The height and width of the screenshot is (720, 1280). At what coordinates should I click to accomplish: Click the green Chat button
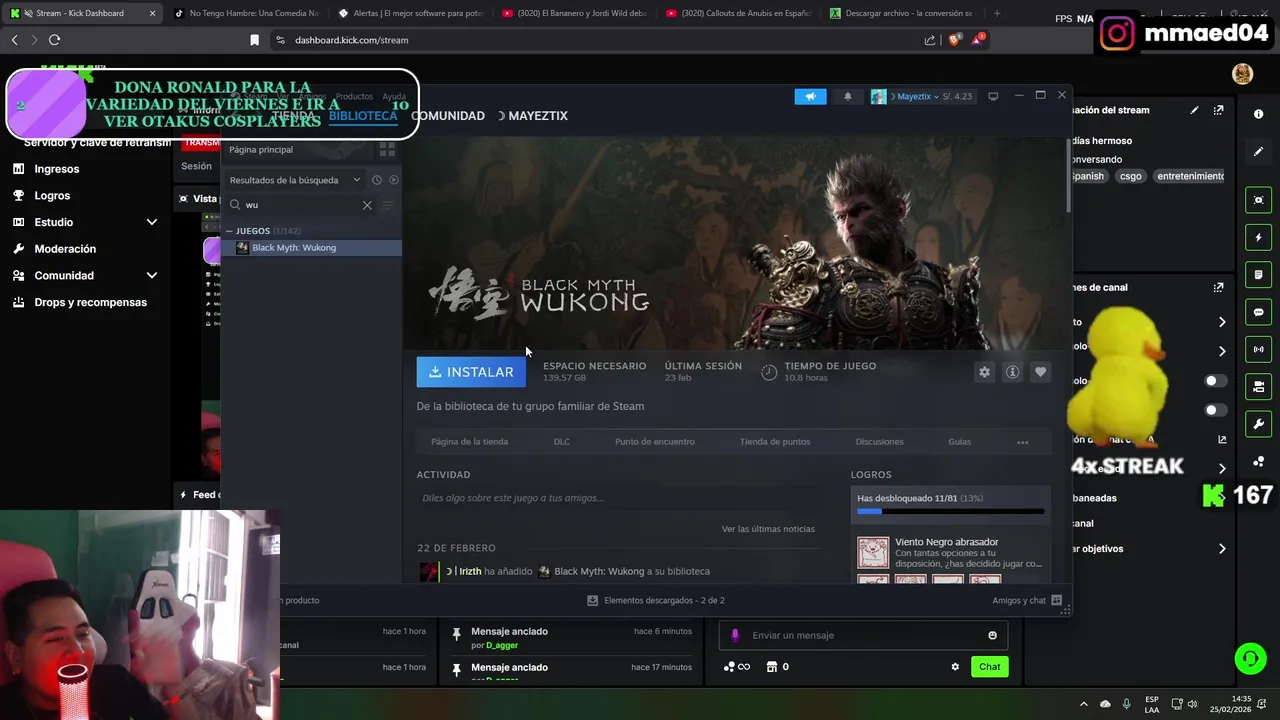pos(989,667)
